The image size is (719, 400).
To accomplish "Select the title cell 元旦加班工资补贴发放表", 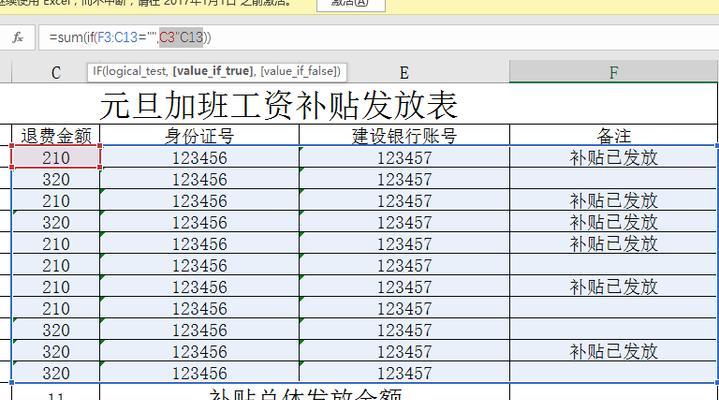I will (280, 104).
